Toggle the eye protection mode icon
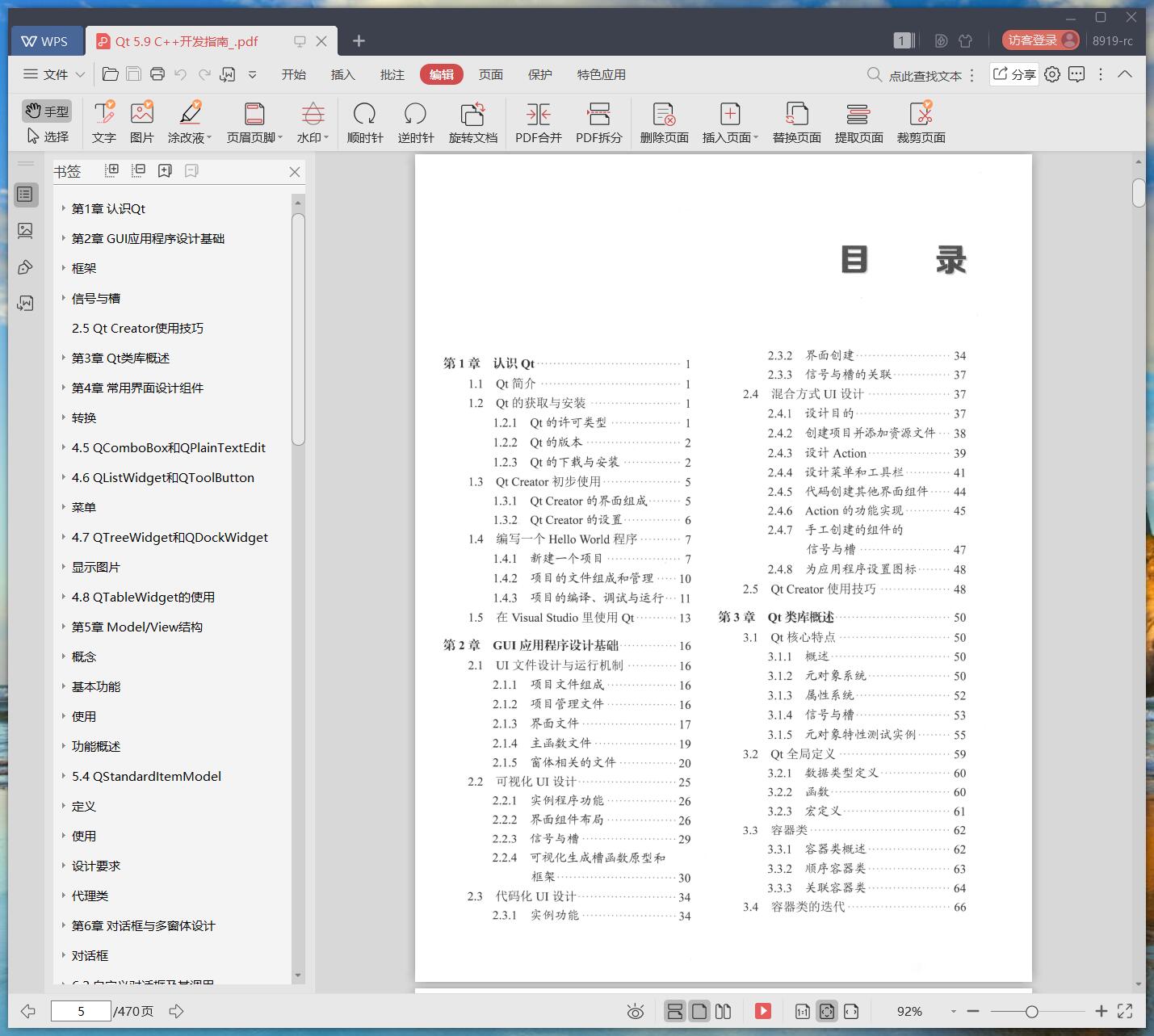The width and height of the screenshot is (1154, 1036). (636, 1011)
